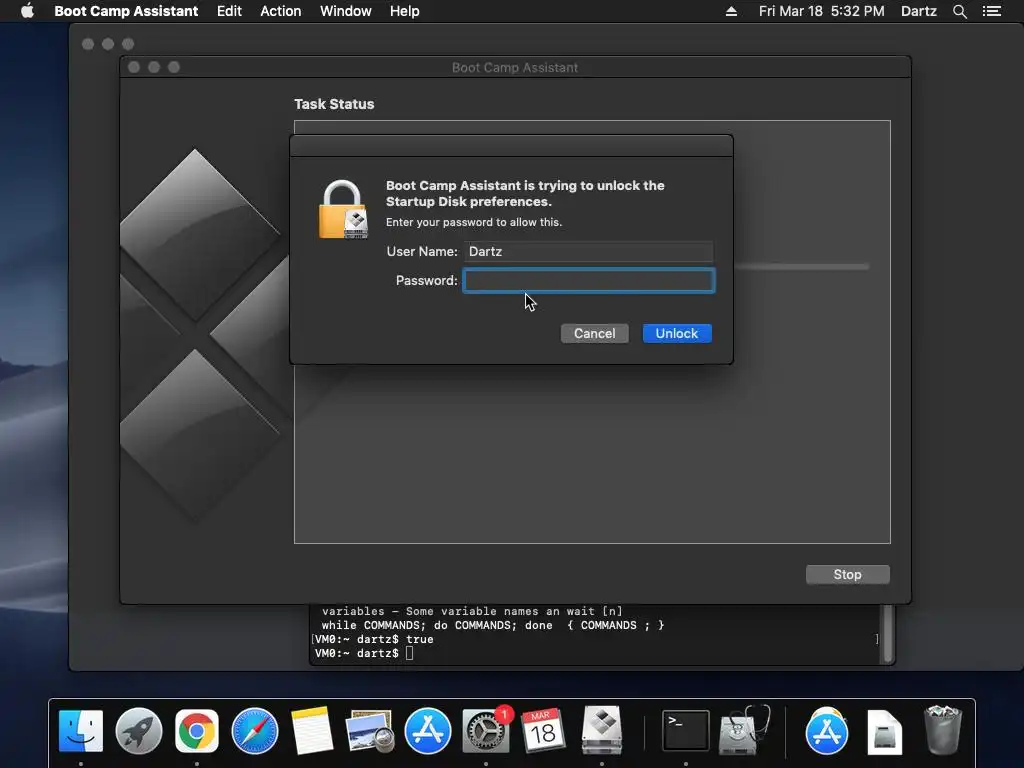The height and width of the screenshot is (768, 1024).
Task: Click the Terminal prompt line cursor
Action: 409,653
